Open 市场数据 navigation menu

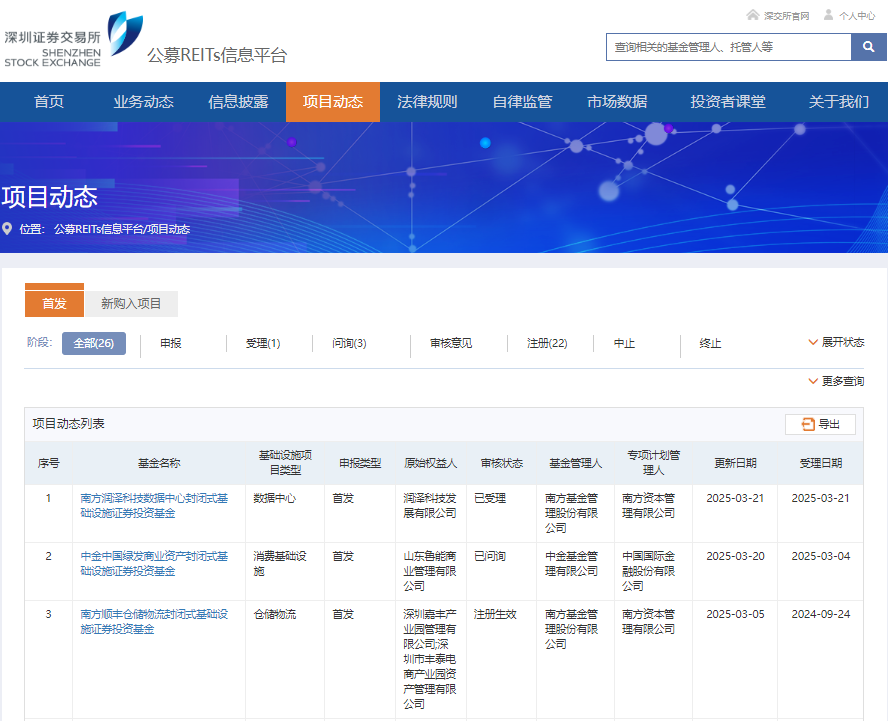[617, 102]
